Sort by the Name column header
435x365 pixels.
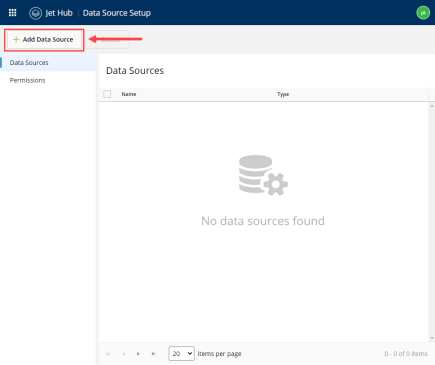[x=129, y=94]
